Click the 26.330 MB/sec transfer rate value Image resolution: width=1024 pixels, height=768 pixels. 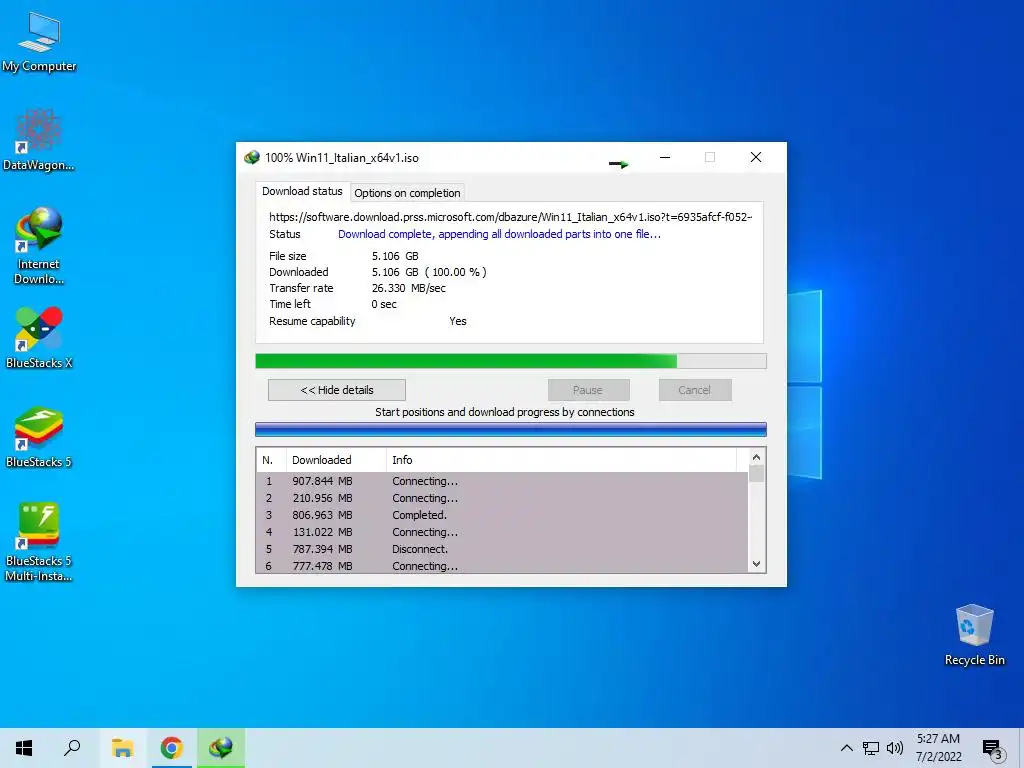(409, 288)
